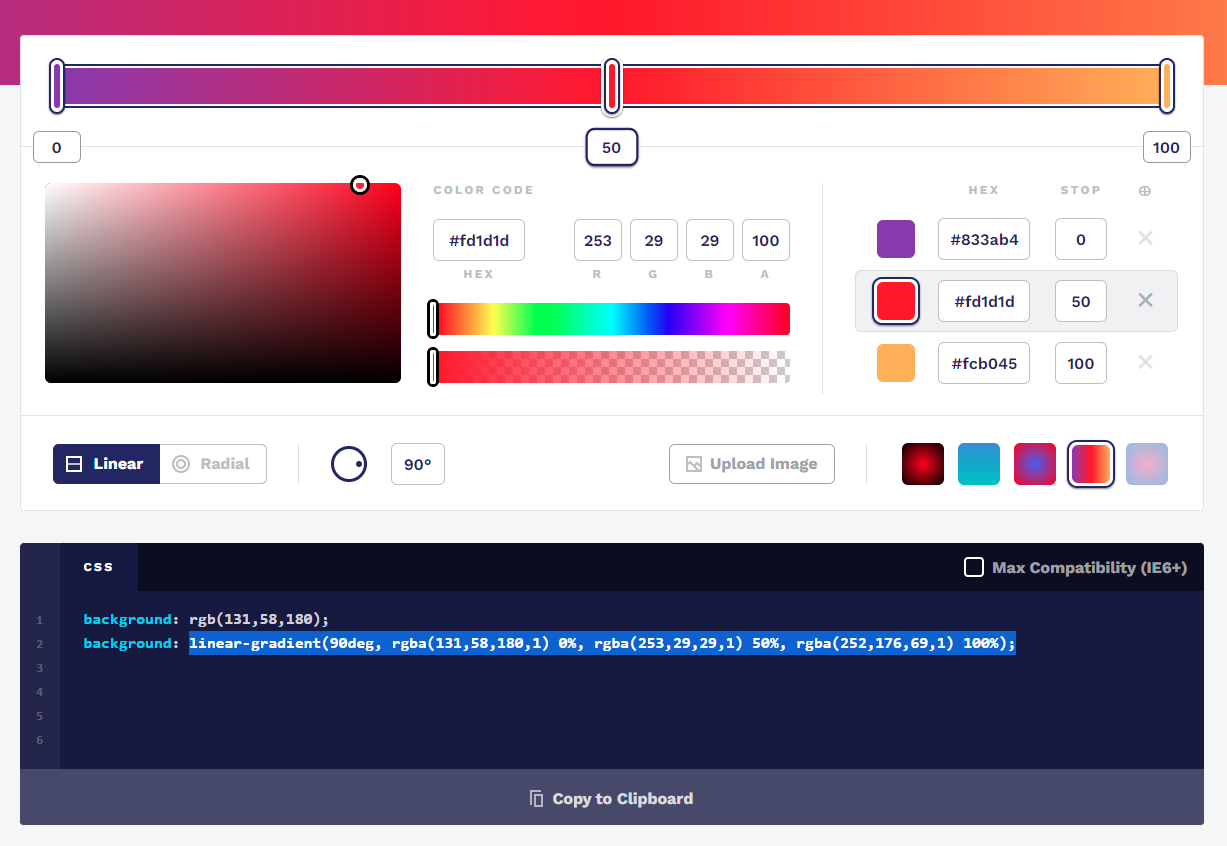The height and width of the screenshot is (846, 1227).
Task: Pick a hue on the rainbow slider
Action: click(x=608, y=318)
